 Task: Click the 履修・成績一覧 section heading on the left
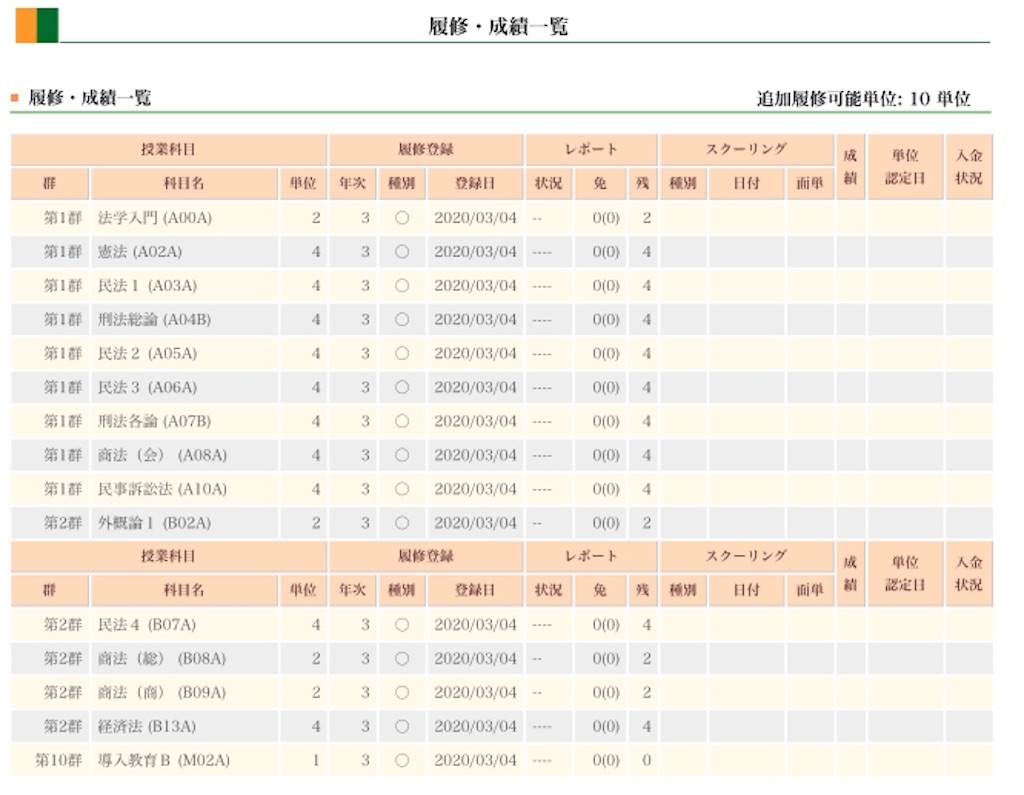click(90, 98)
